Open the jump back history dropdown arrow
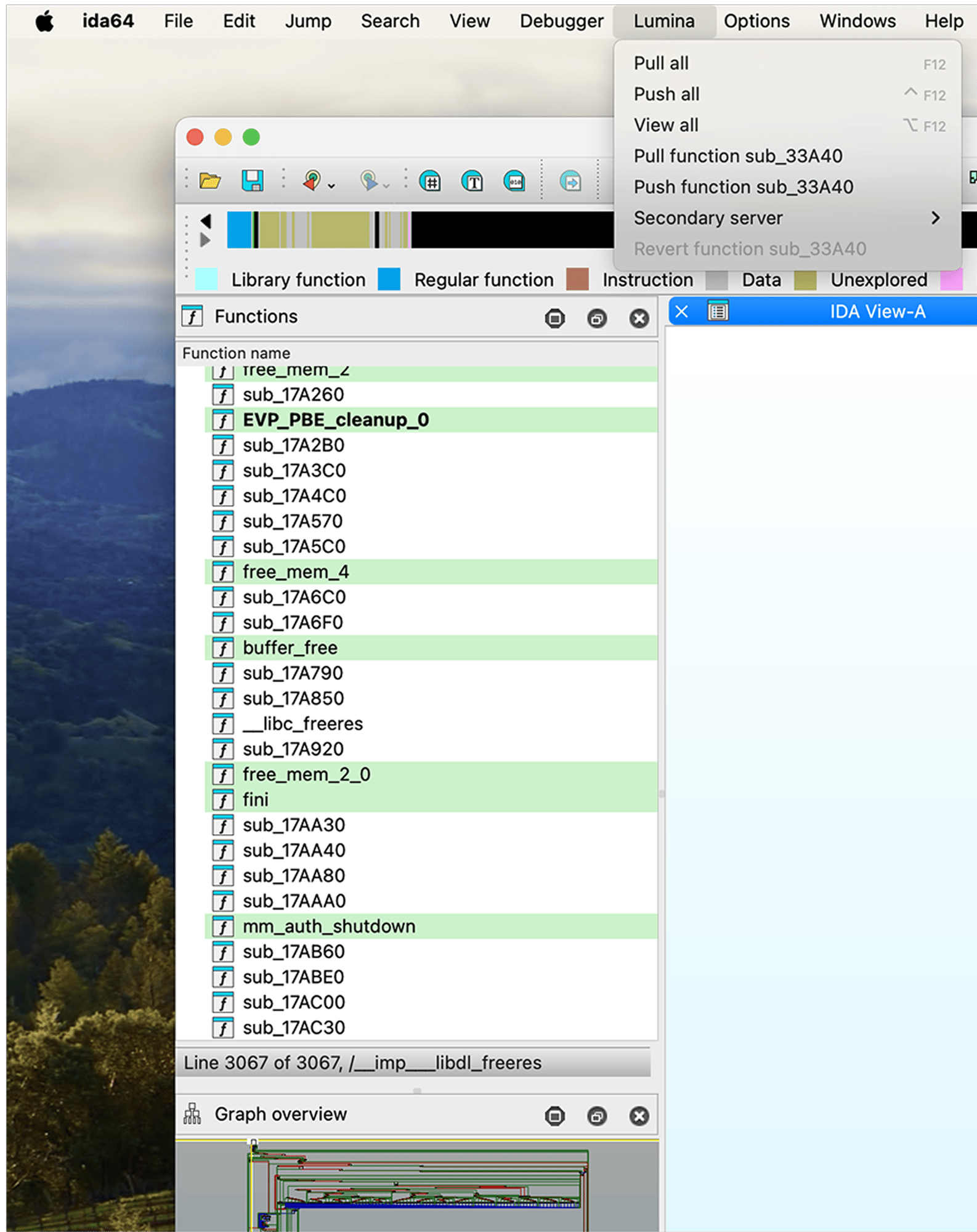Viewport: 977px width, 1232px height. [331, 185]
